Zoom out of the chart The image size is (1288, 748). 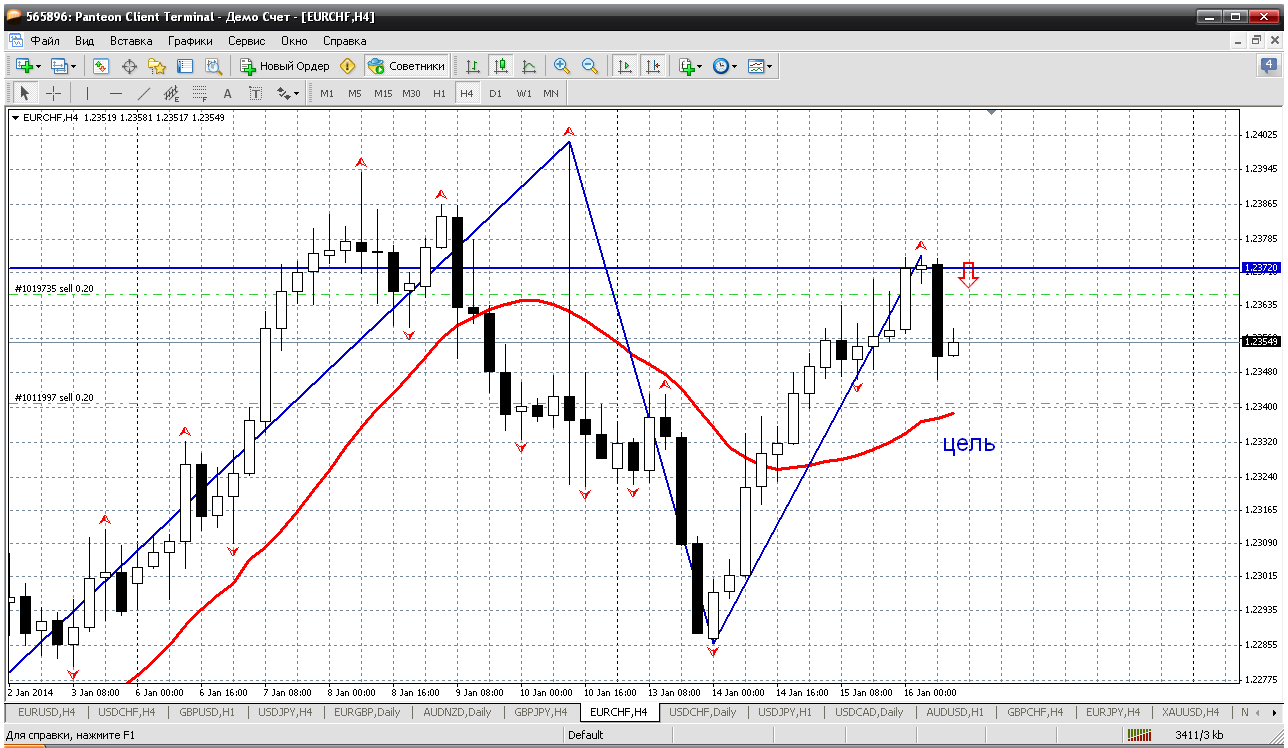(590, 66)
